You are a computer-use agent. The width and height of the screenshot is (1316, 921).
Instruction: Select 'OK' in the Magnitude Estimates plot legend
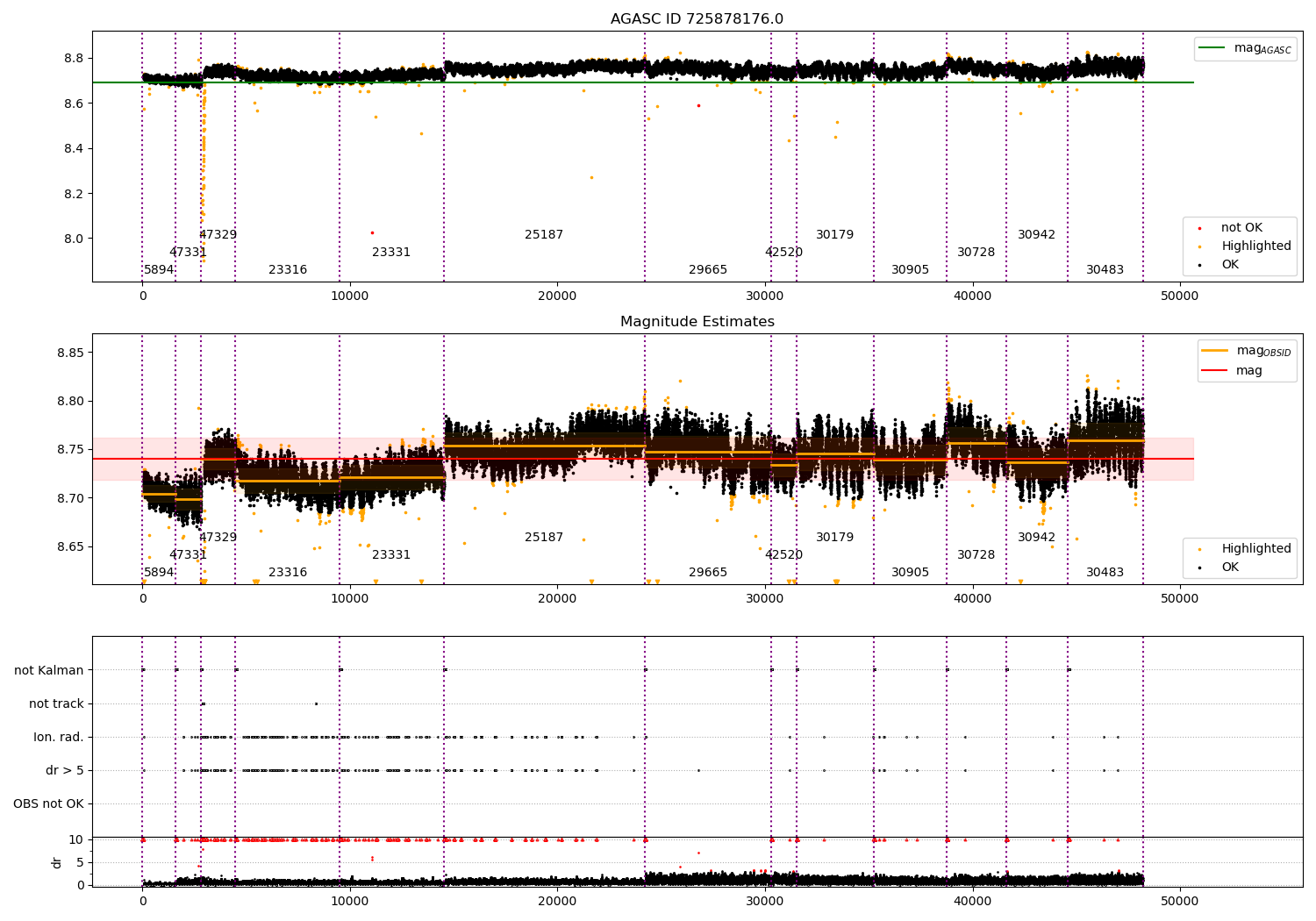[1230, 568]
